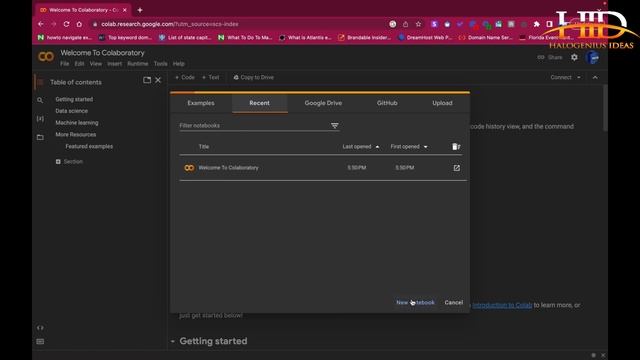
Task: Pop out table of contents into new tab
Action: [x=147, y=80]
